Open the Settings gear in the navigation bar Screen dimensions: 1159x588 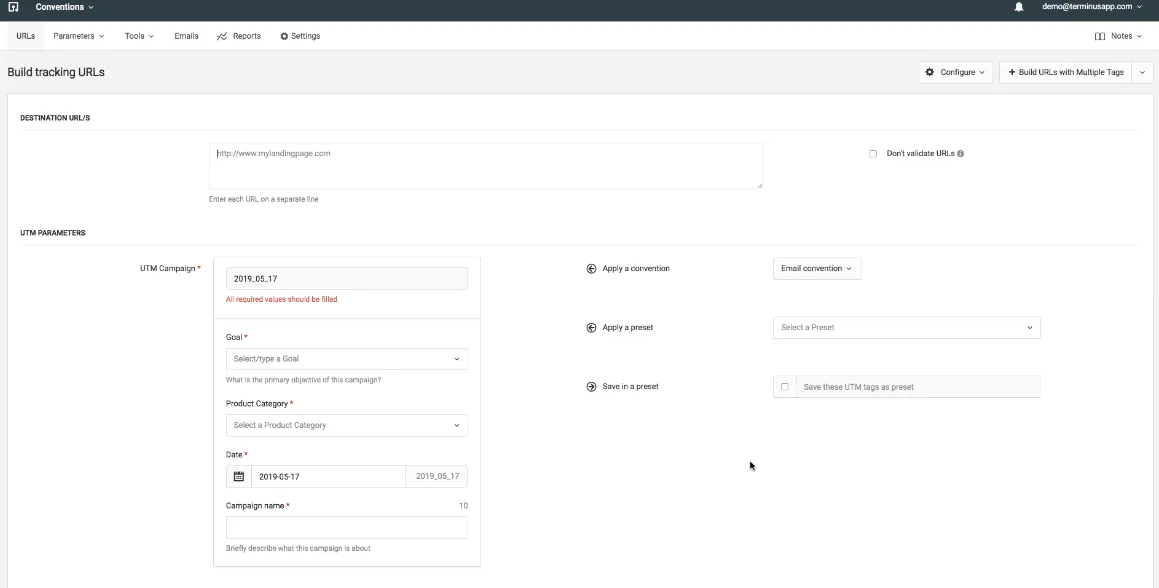tap(299, 35)
